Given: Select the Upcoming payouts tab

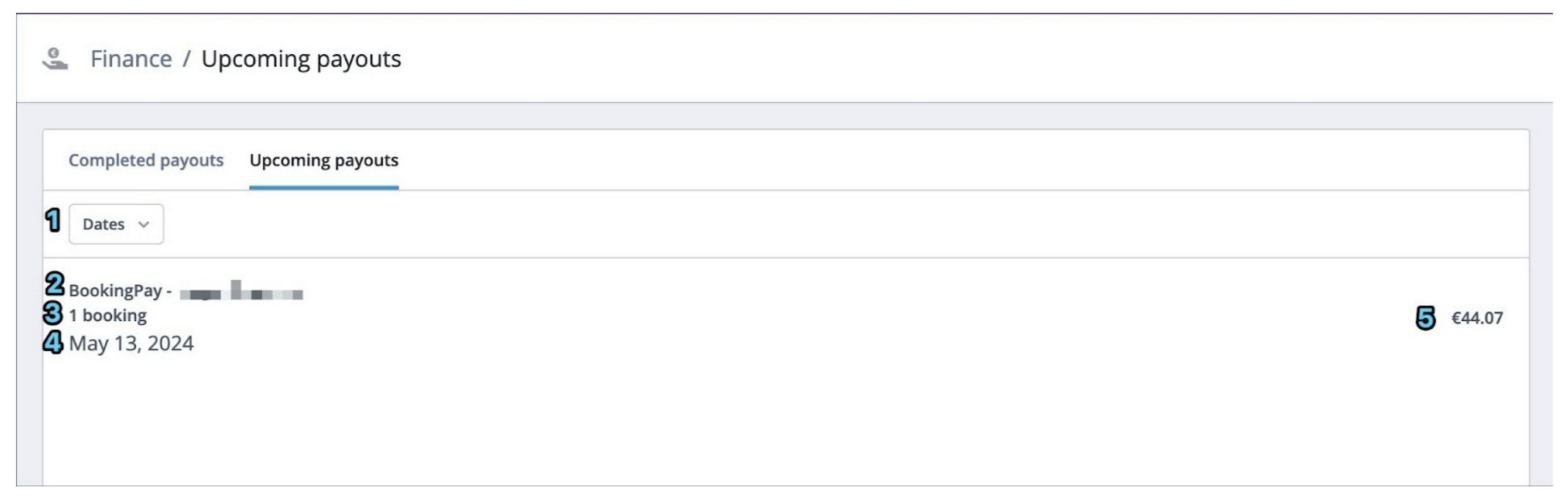Looking at the screenshot, I should coord(324,160).
